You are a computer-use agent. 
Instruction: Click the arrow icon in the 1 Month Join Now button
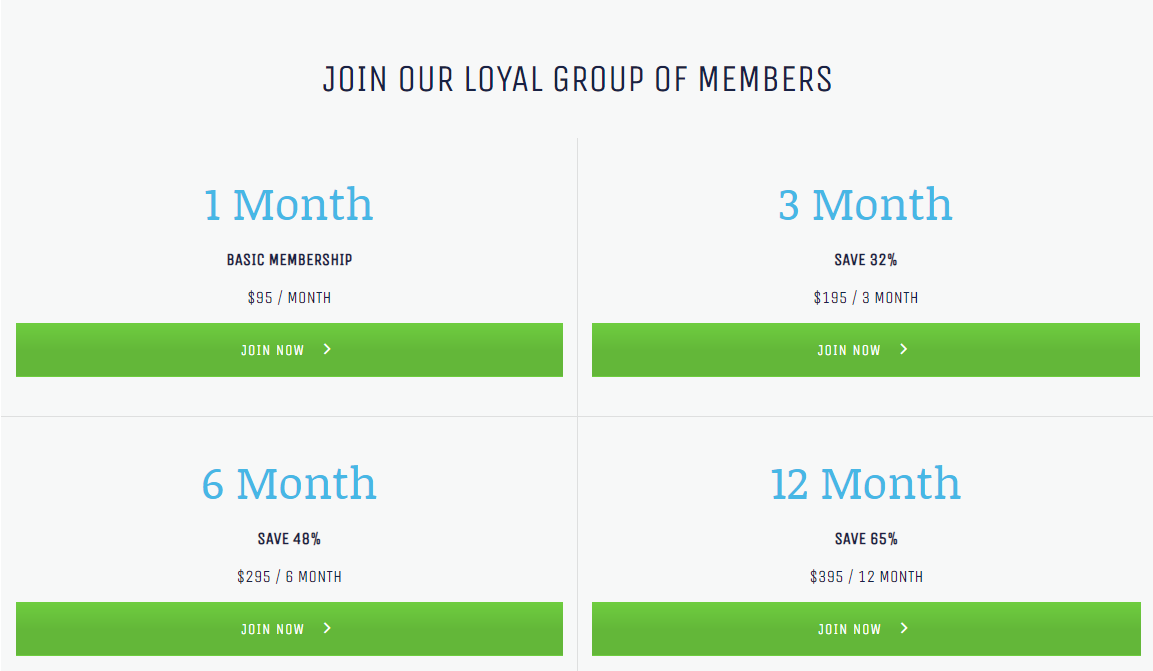coord(327,349)
